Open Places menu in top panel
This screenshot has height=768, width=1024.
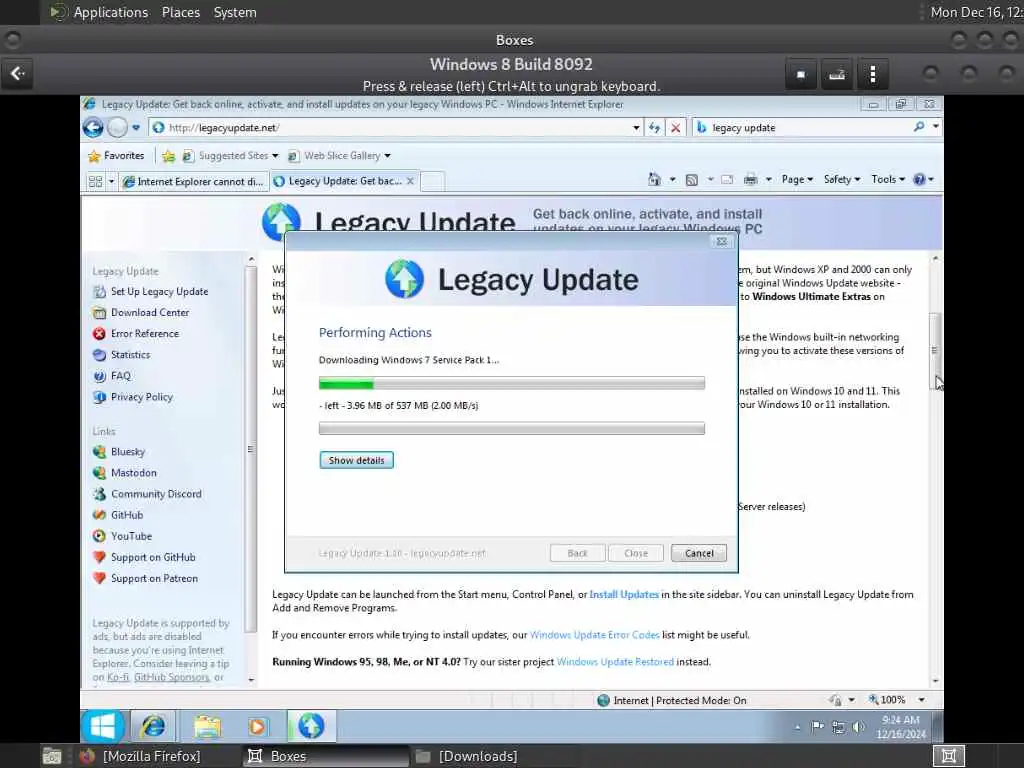tap(181, 12)
